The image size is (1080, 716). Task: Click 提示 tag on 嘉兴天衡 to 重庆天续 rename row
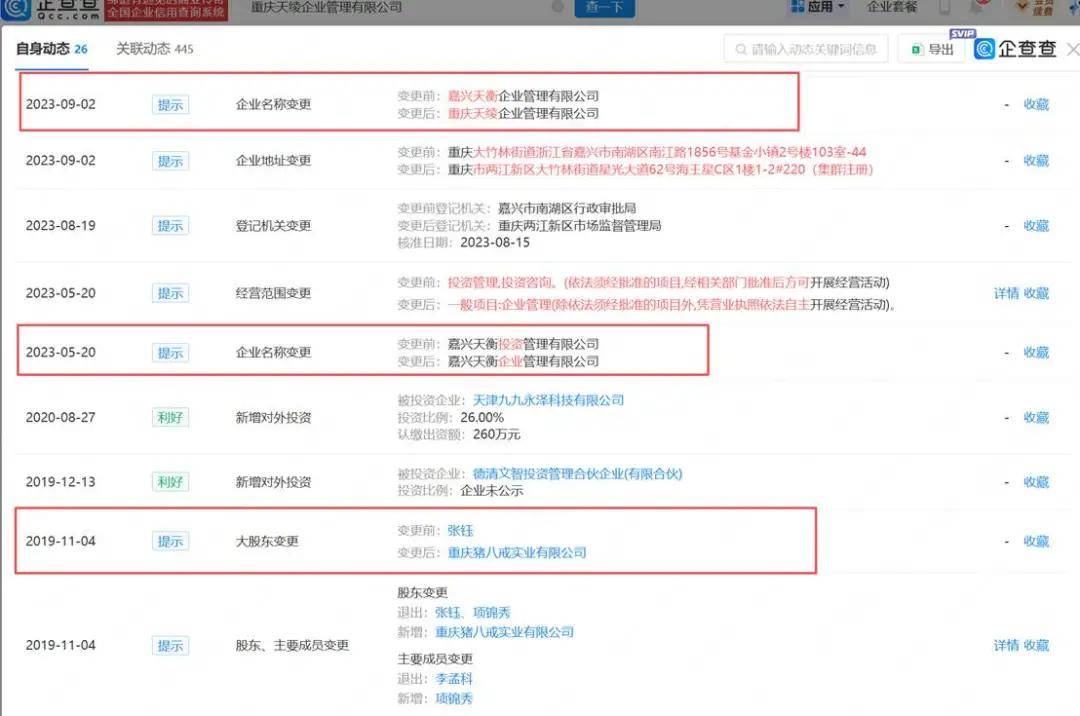pyautogui.click(x=170, y=105)
